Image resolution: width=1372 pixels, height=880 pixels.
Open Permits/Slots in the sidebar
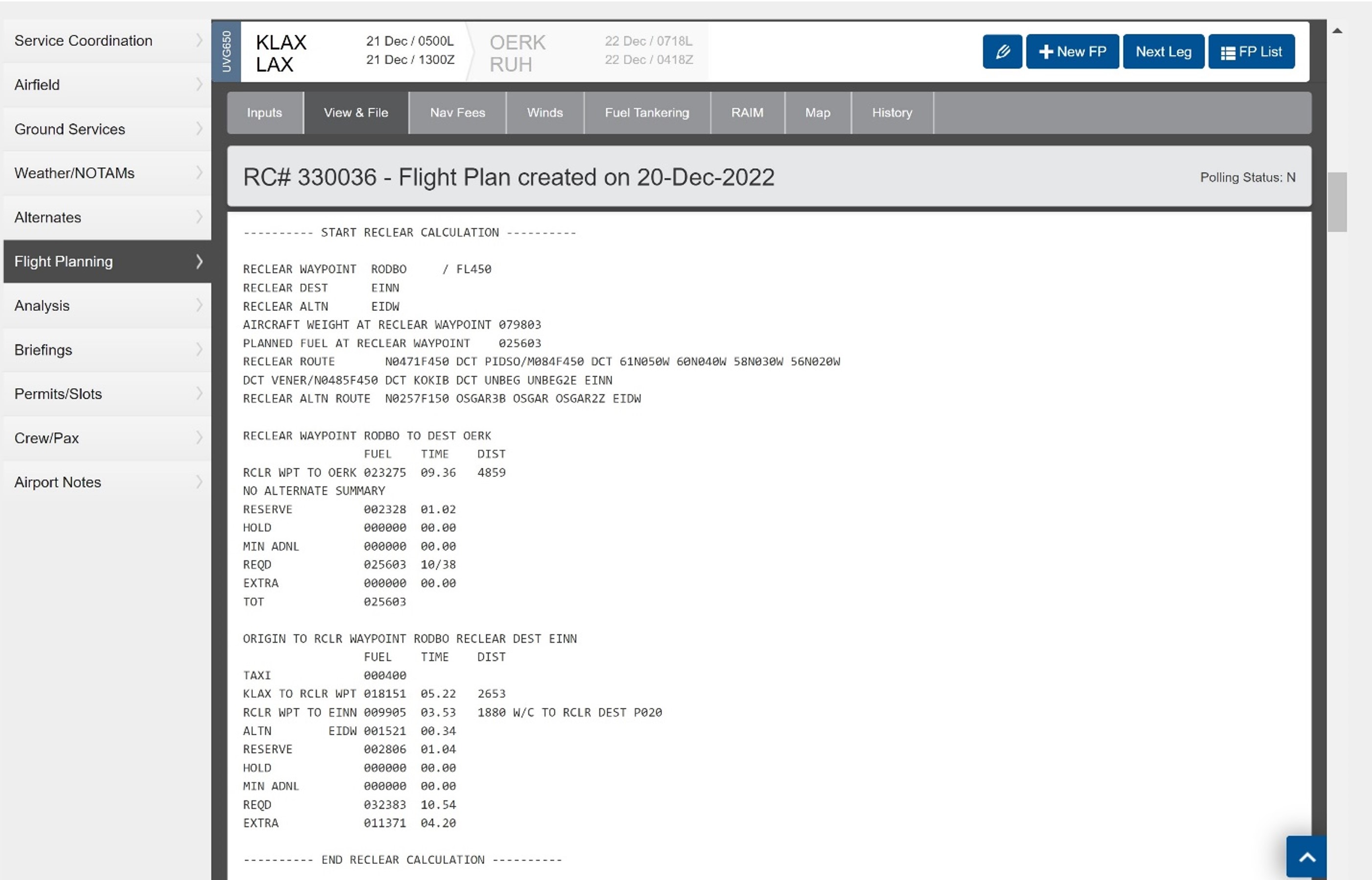pos(107,394)
